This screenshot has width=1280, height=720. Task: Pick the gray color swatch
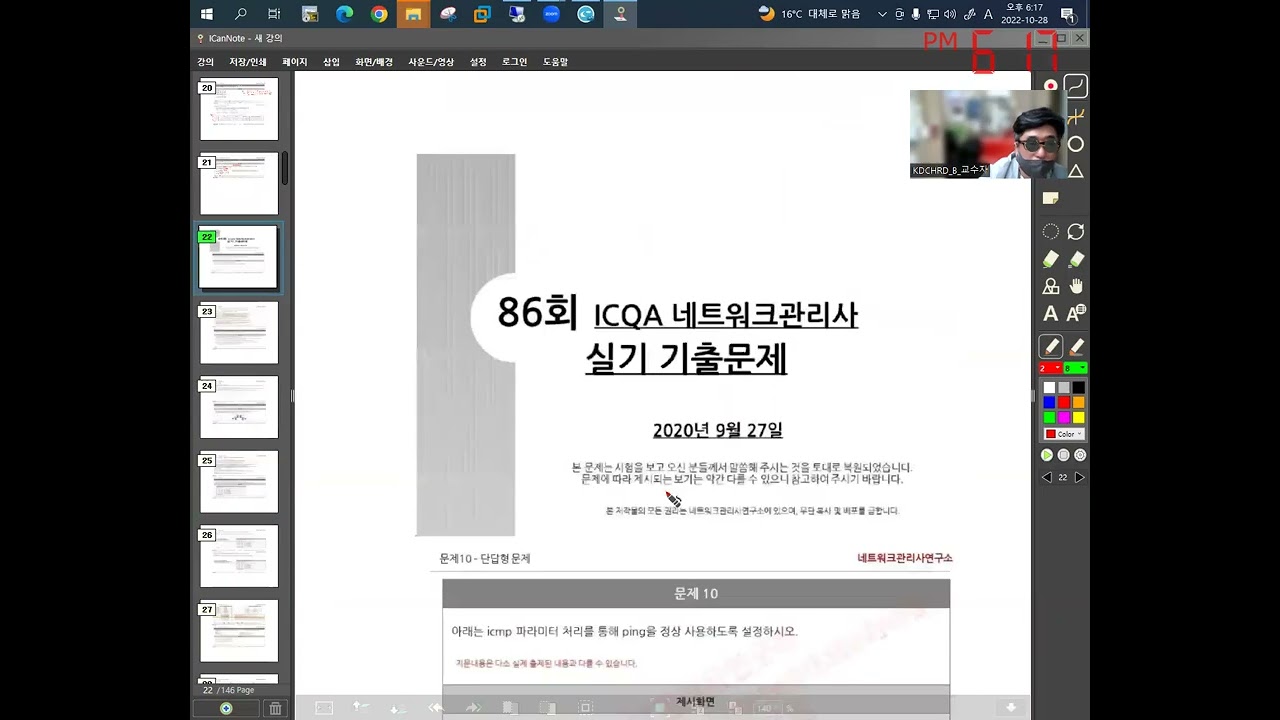click(1064, 388)
